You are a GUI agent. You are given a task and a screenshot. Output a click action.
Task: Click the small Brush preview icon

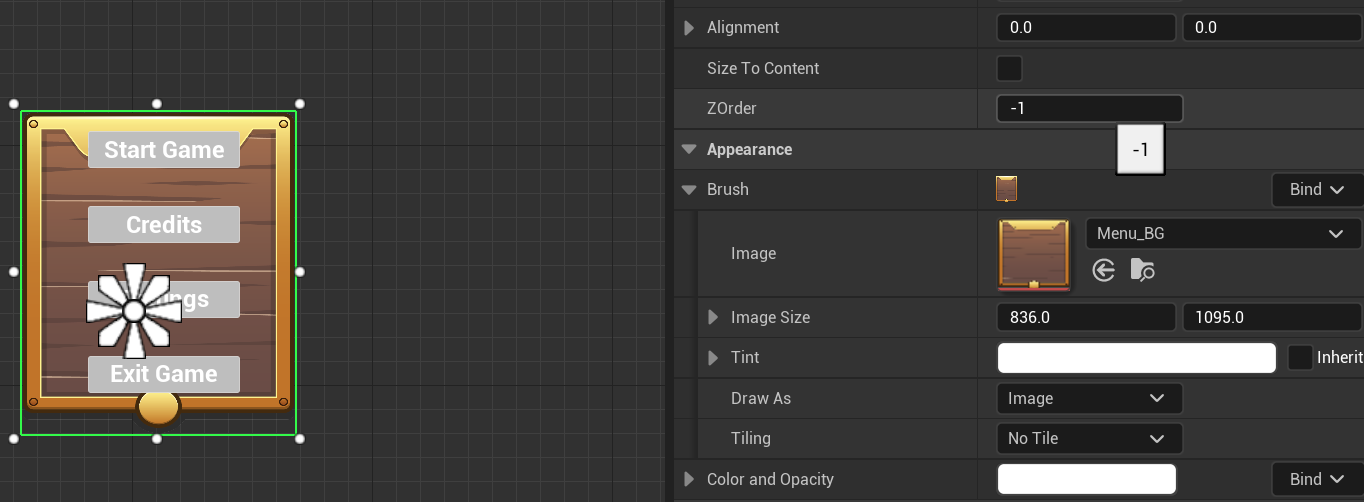point(1007,189)
